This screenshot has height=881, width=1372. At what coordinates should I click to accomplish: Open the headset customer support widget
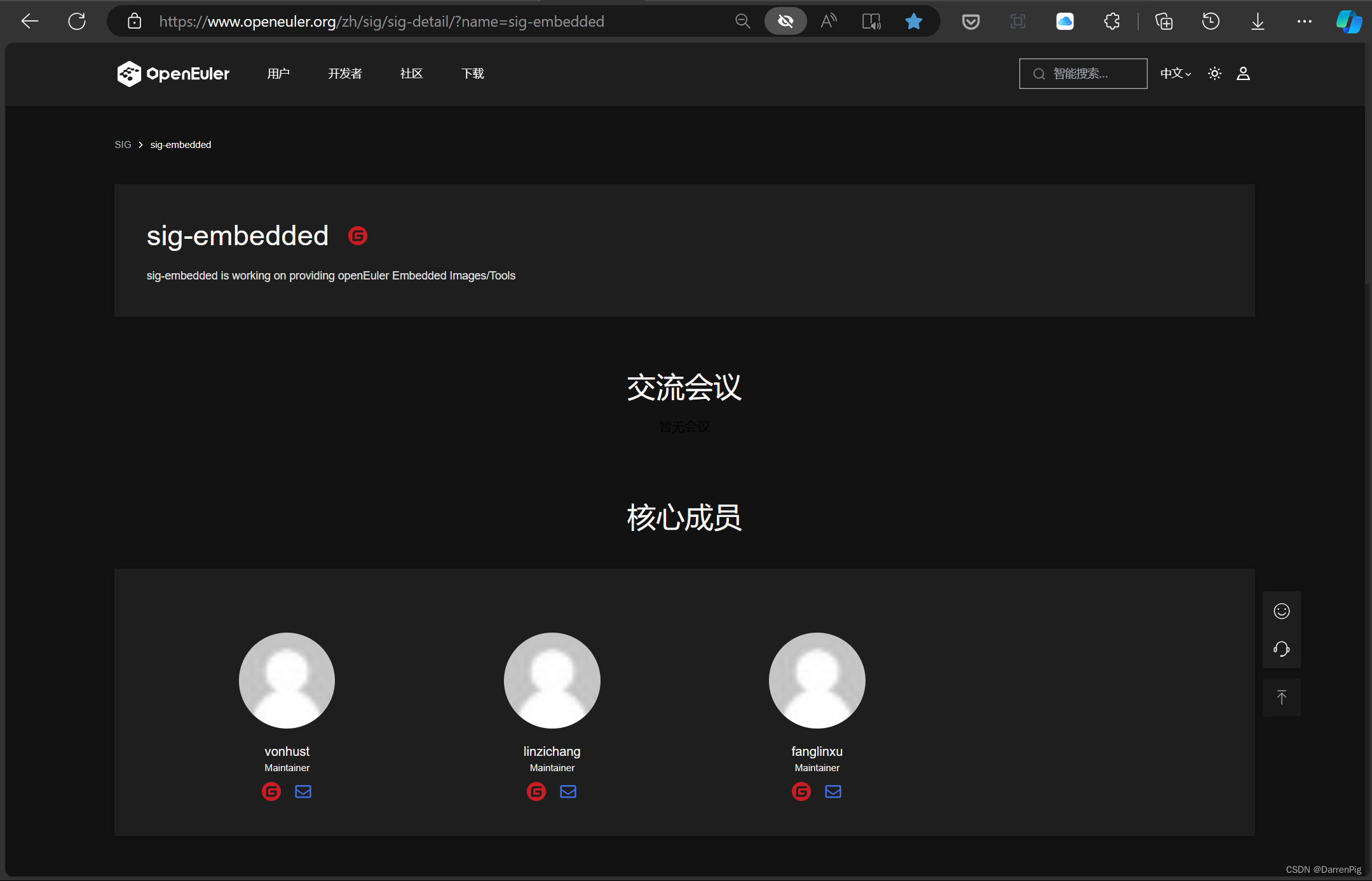(1281, 649)
